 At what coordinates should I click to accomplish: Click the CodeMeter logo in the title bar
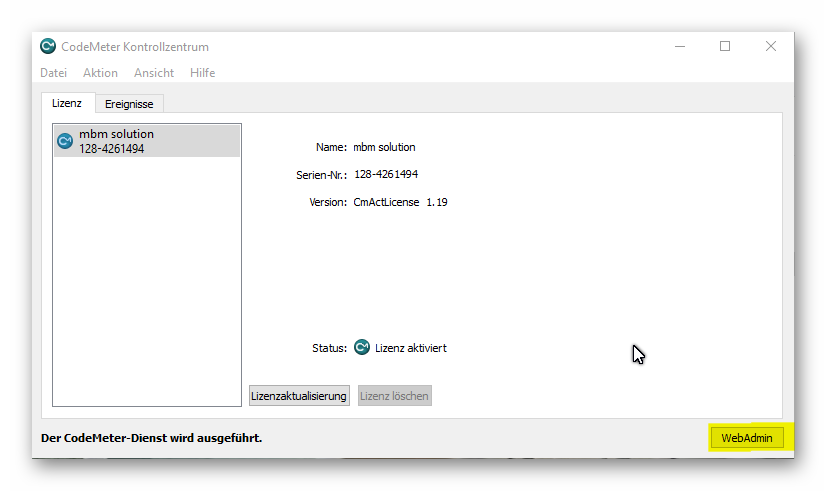48,46
